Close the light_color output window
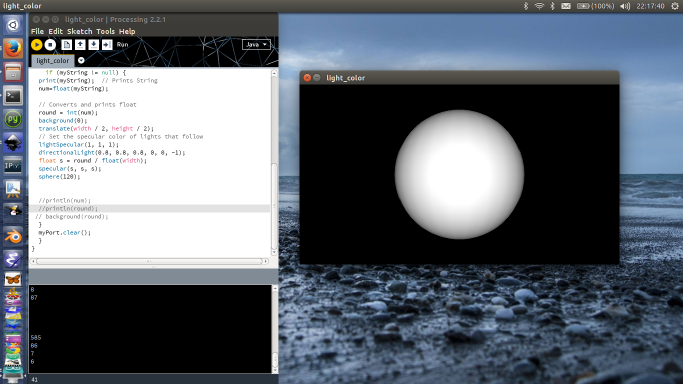Screen dimensions: 683x384 click(307, 77)
